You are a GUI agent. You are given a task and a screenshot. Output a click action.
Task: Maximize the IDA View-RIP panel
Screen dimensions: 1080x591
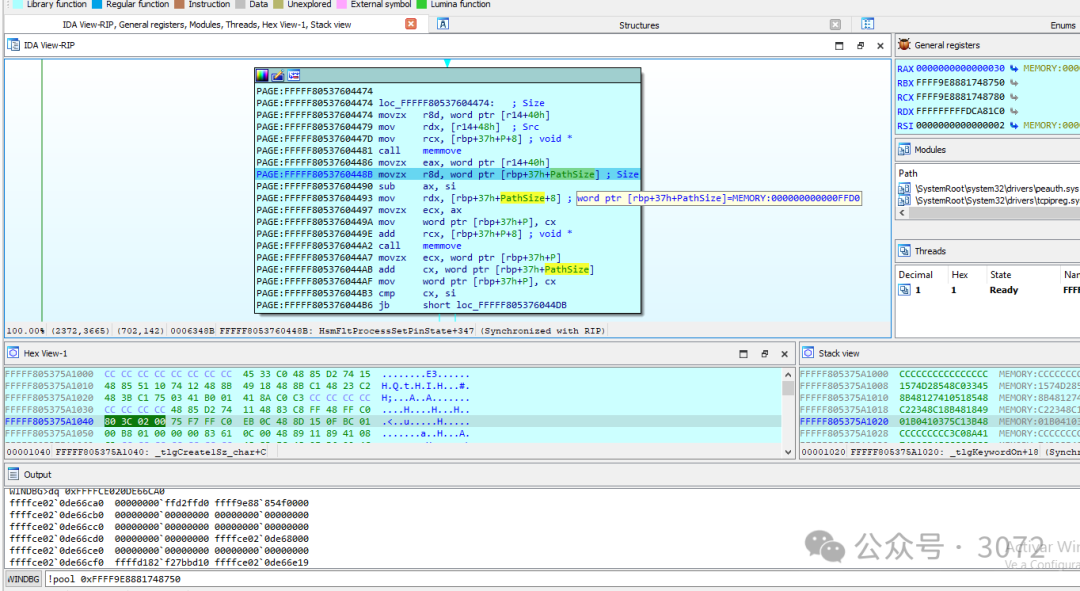(839, 45)
